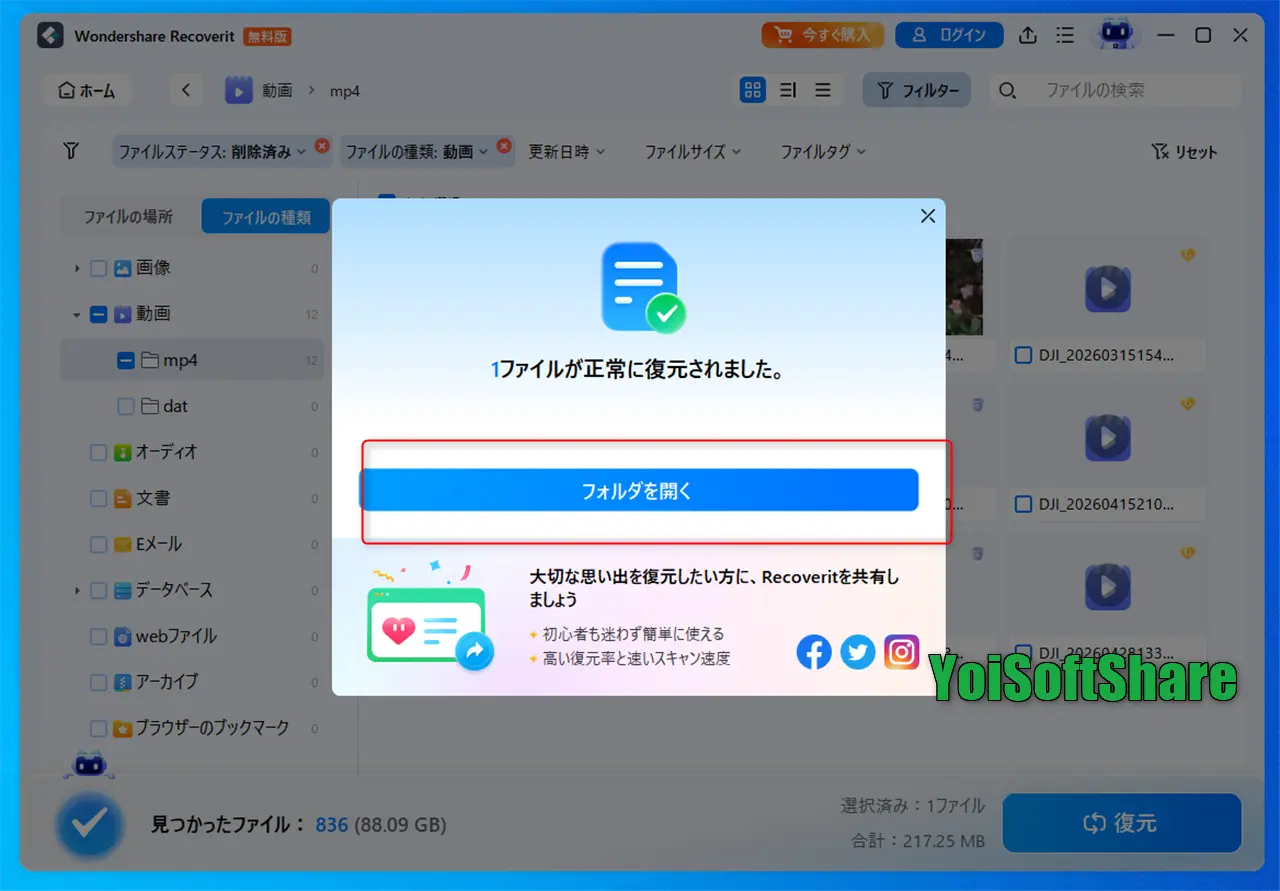Viewport: 1280px width, 891px height.
Task: Open the hamburger list menu in title bar
Action: 1065,35
